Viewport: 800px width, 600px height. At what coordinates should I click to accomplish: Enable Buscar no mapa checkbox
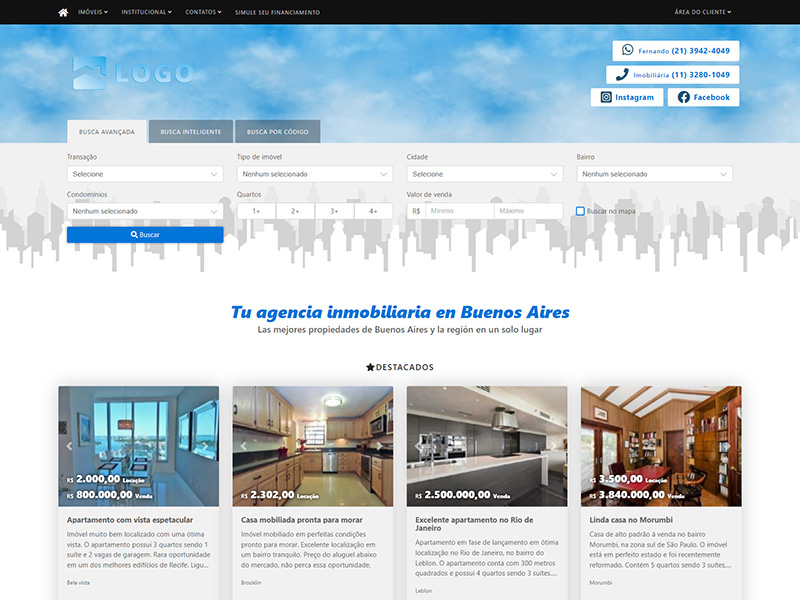pos(580,211)
